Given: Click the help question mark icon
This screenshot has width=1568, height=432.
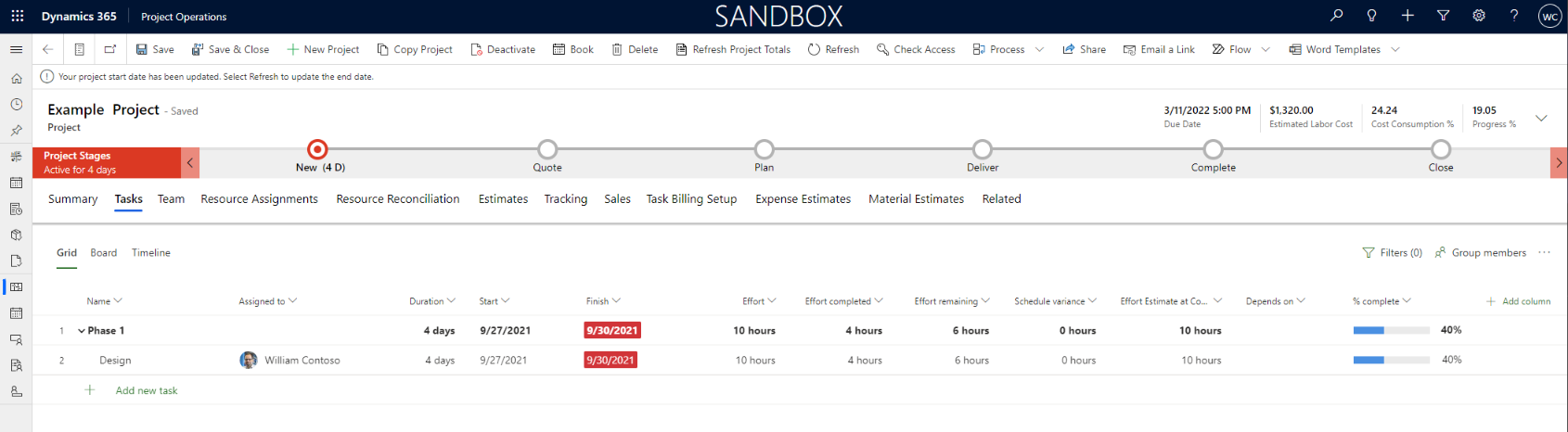Looking at the screenshot, I should click(1514, 15).
